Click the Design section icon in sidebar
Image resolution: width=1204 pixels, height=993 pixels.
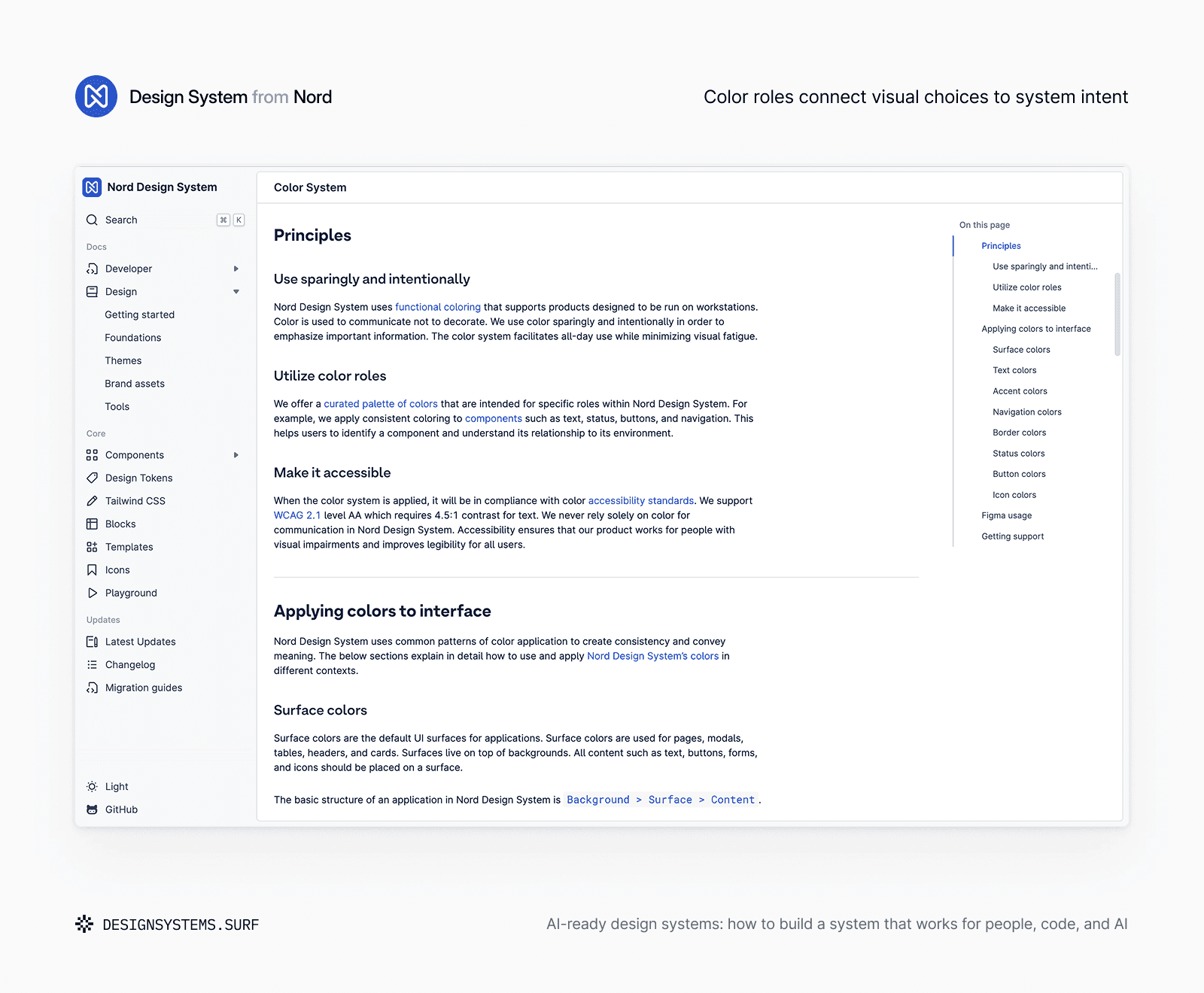pos(92,292)
